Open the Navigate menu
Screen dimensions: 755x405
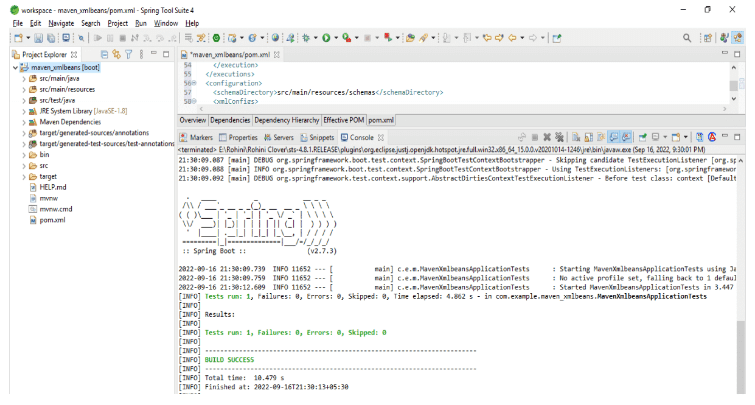click(61, 23)
